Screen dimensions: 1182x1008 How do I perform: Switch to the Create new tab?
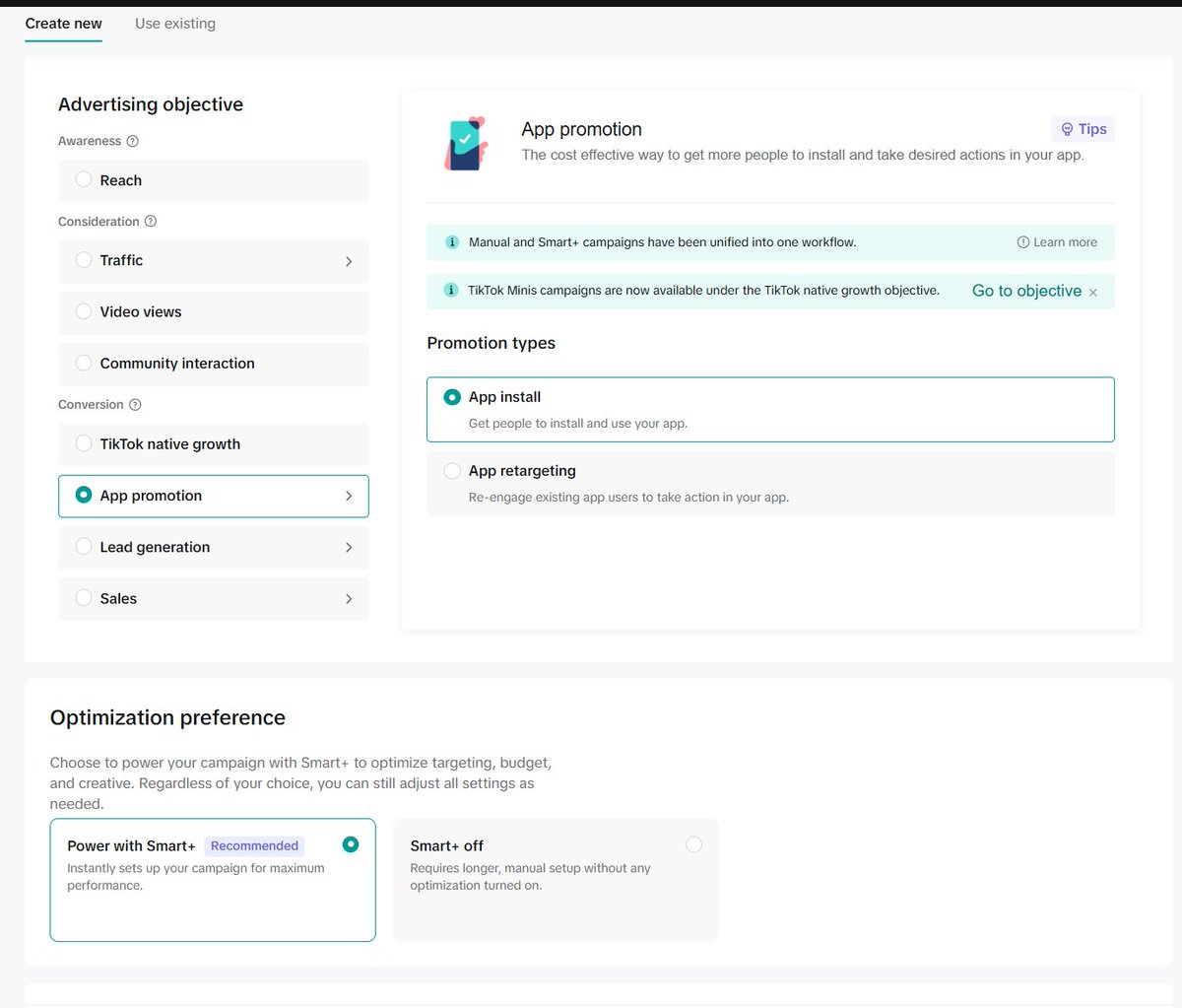[x=64, y=24]
